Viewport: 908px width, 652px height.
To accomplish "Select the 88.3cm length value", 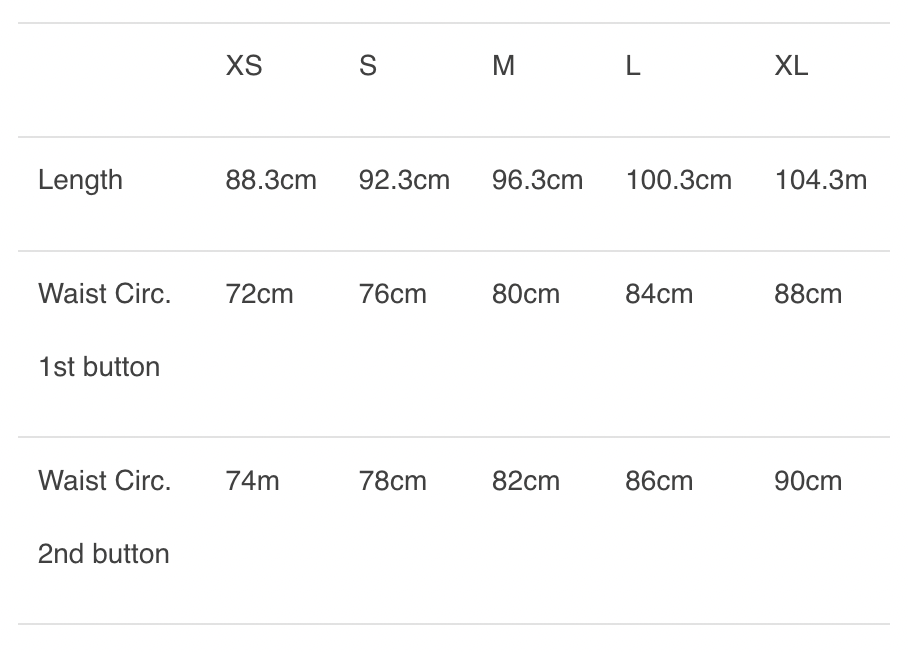I will [271, 180].
